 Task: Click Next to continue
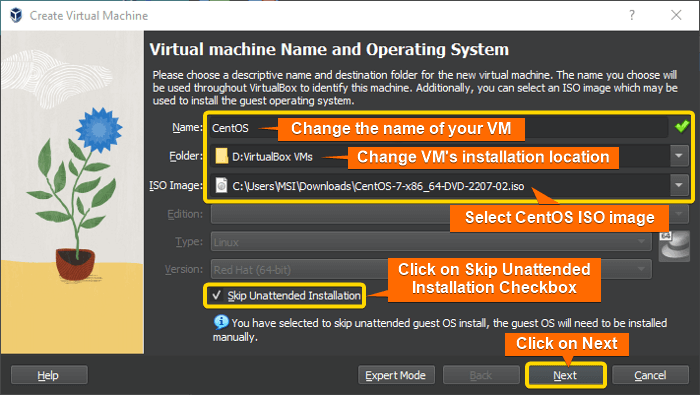tap(565, 375)
